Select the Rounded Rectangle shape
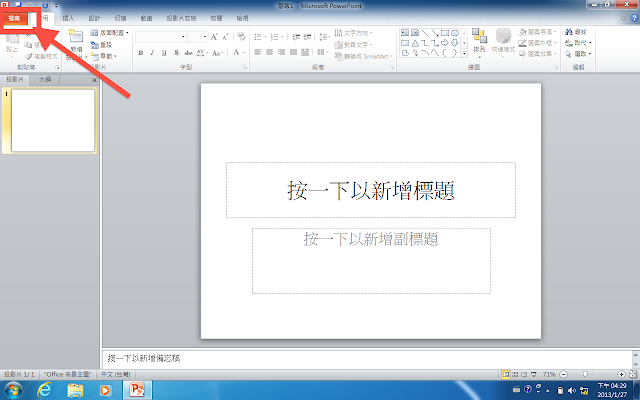This screenshot has height=400, width=640. [x=455, y=33]
